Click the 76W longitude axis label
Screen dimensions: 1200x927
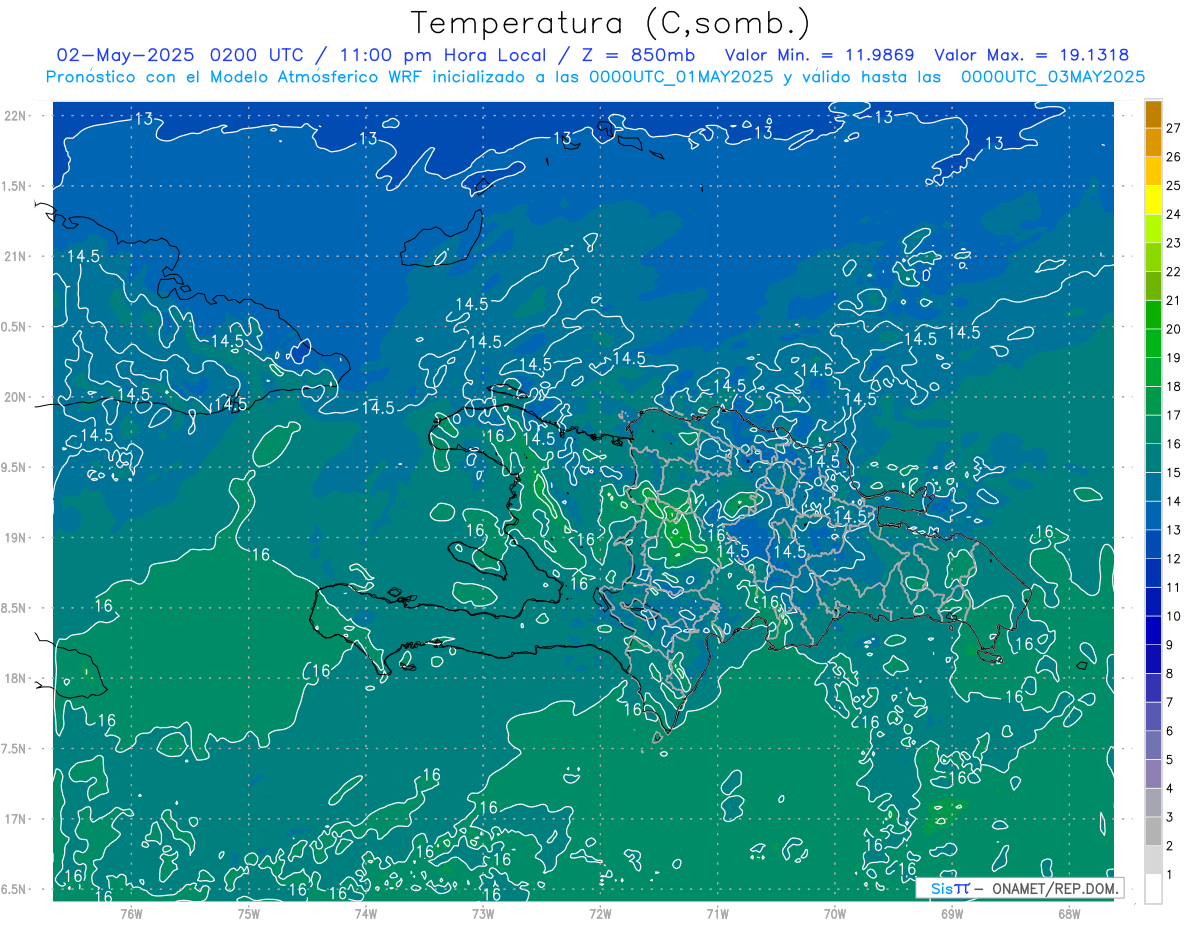[x=131, y=913]
